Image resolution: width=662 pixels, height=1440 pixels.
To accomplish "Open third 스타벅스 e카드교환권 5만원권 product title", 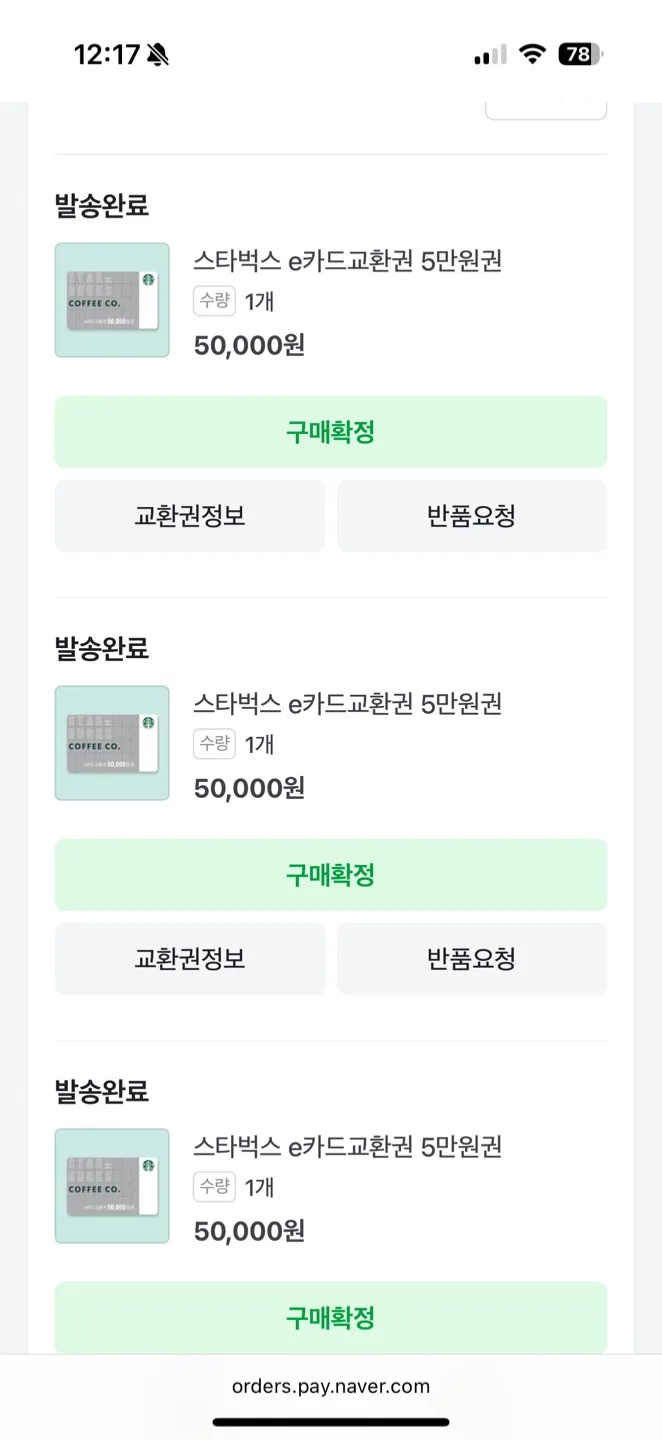I will coord(348,1146).
